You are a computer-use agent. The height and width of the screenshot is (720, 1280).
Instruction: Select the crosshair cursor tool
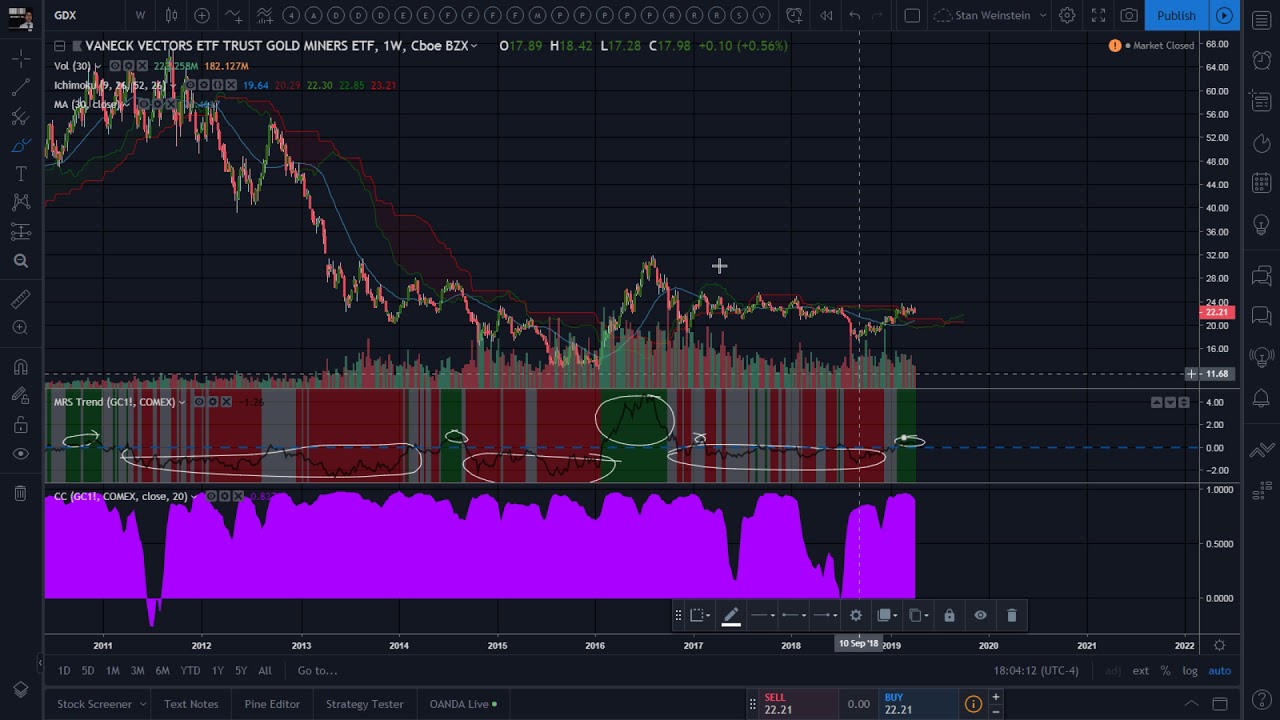[x=20, y=60]
